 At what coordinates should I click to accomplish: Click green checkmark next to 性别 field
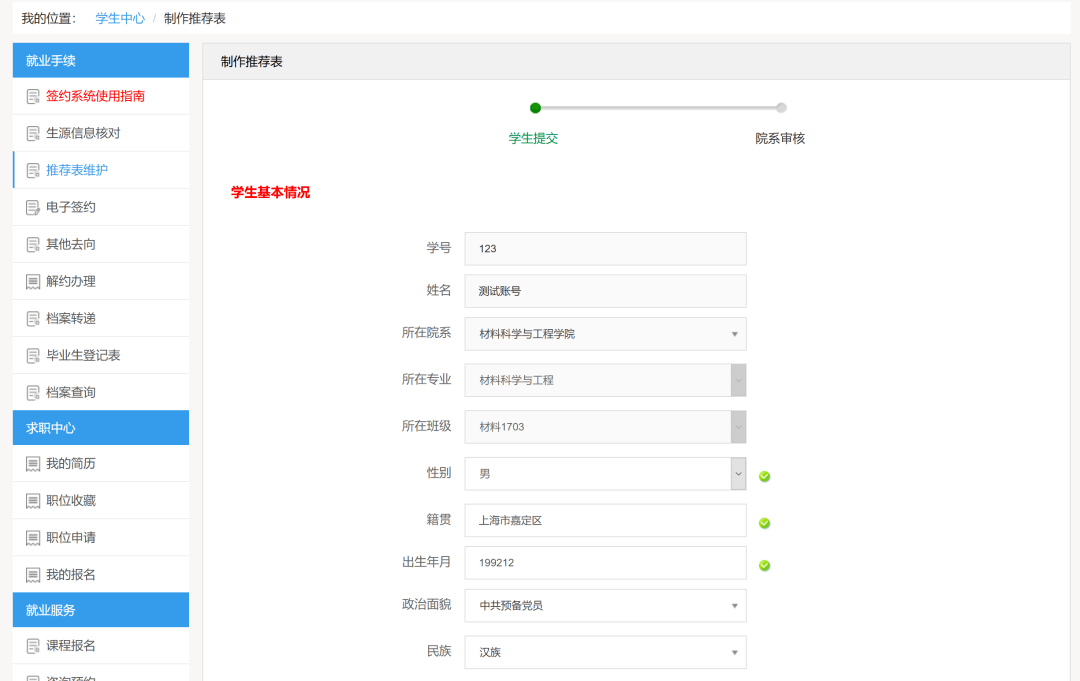coord(764,476)
